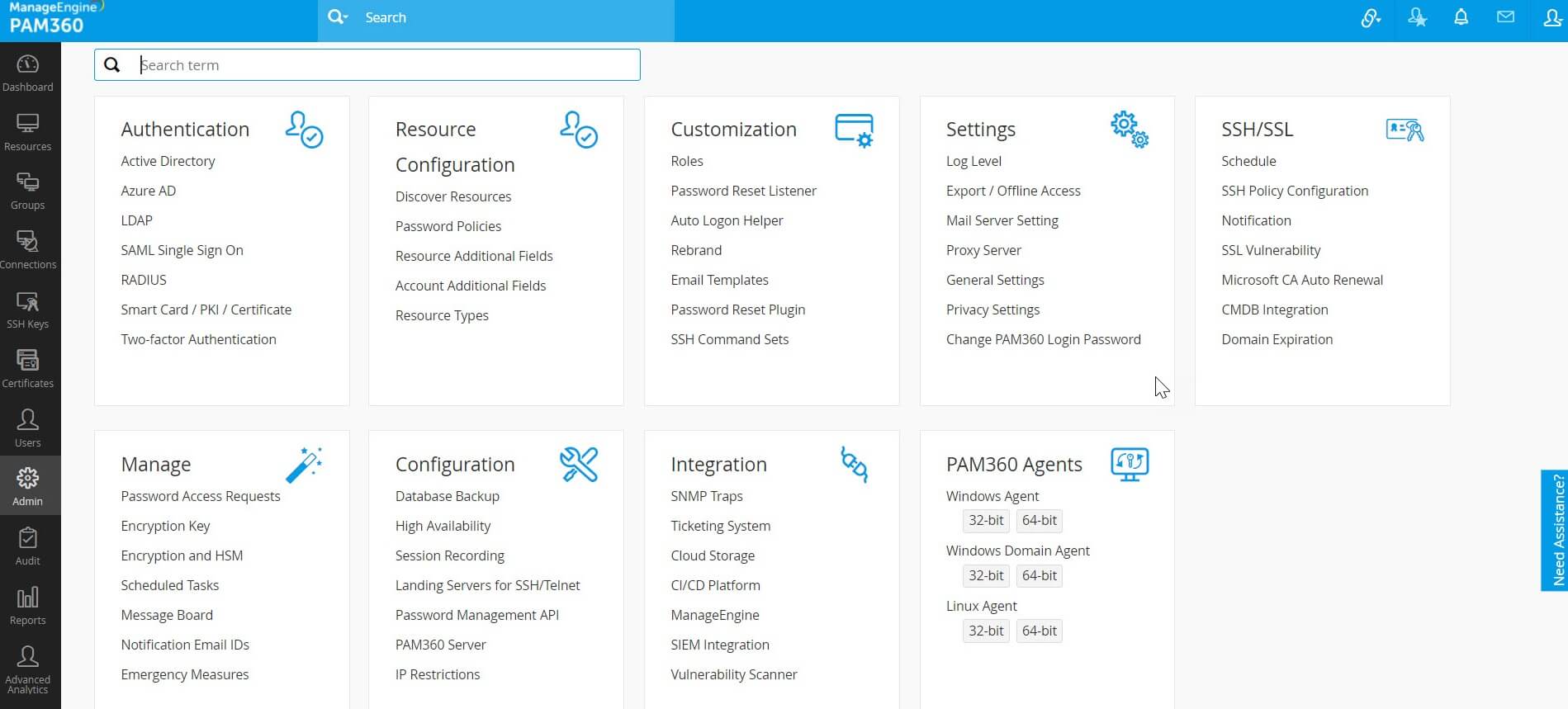Viewport: 1568px width, 709px height.
Task: Click the key link icon in header
Action: (x=1371, y=17)
